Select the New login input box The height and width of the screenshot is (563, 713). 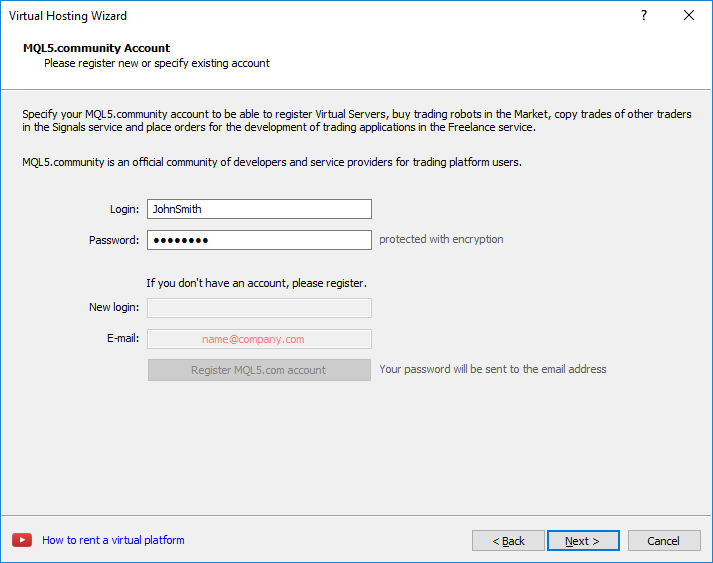click(x=259, y=308)
